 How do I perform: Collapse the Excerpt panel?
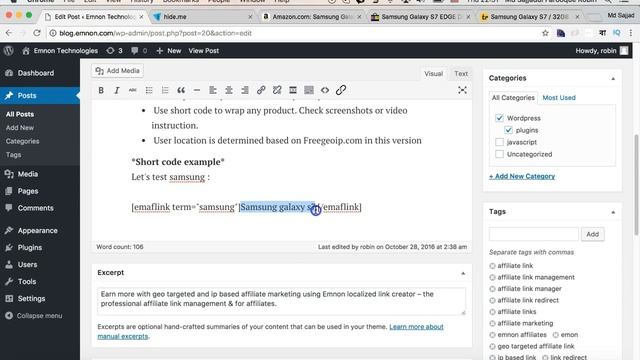[463, 273]
